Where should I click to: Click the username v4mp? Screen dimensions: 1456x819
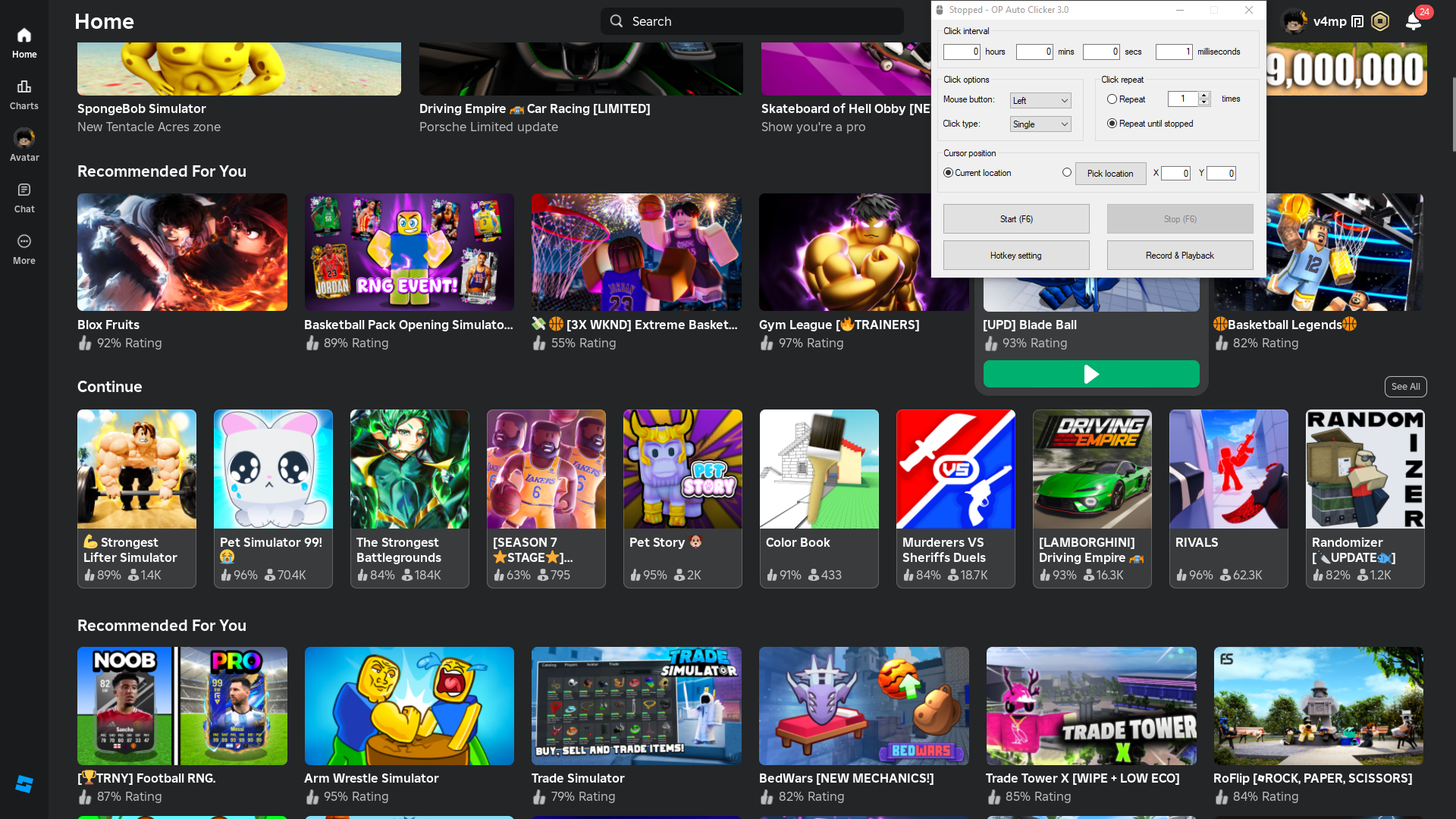coord(1330,21)
